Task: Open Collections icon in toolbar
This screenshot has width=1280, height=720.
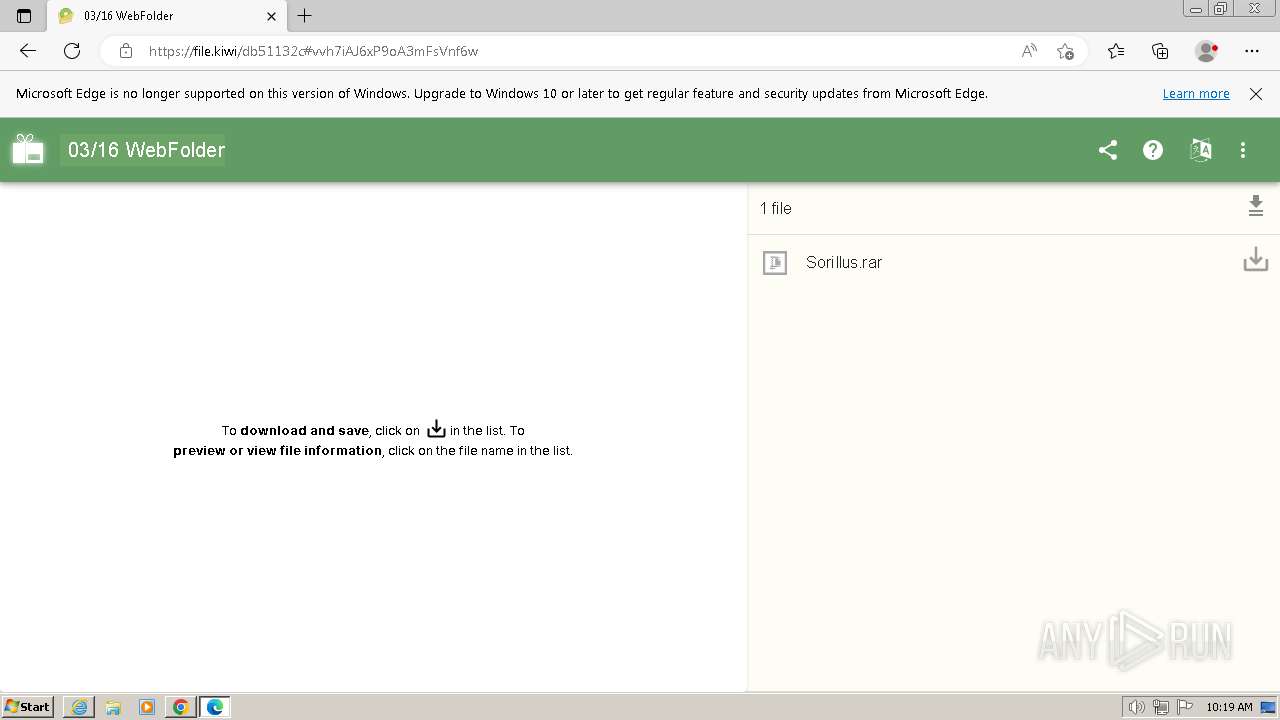Action: pos(1160,51)
